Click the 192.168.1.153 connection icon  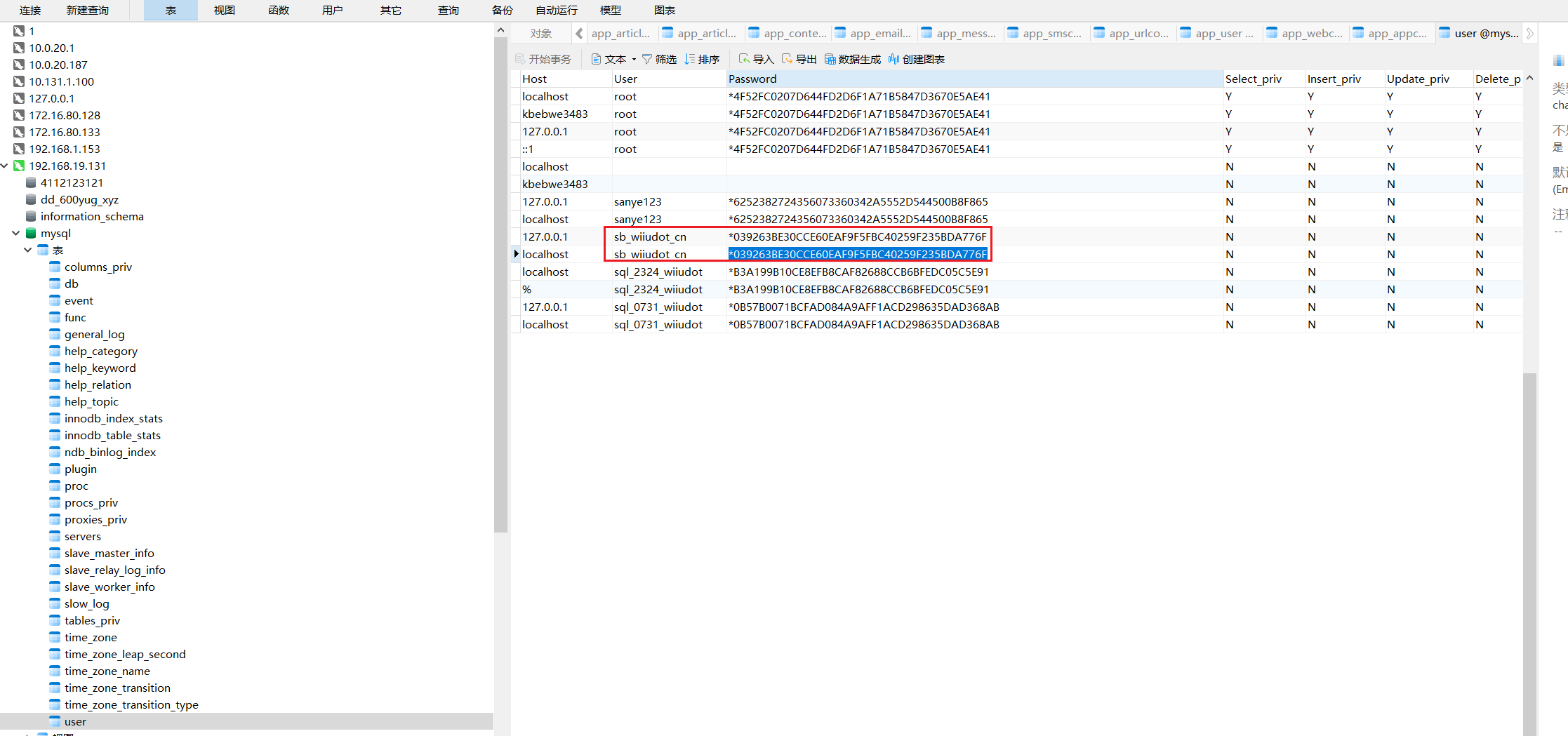(19, 149)
